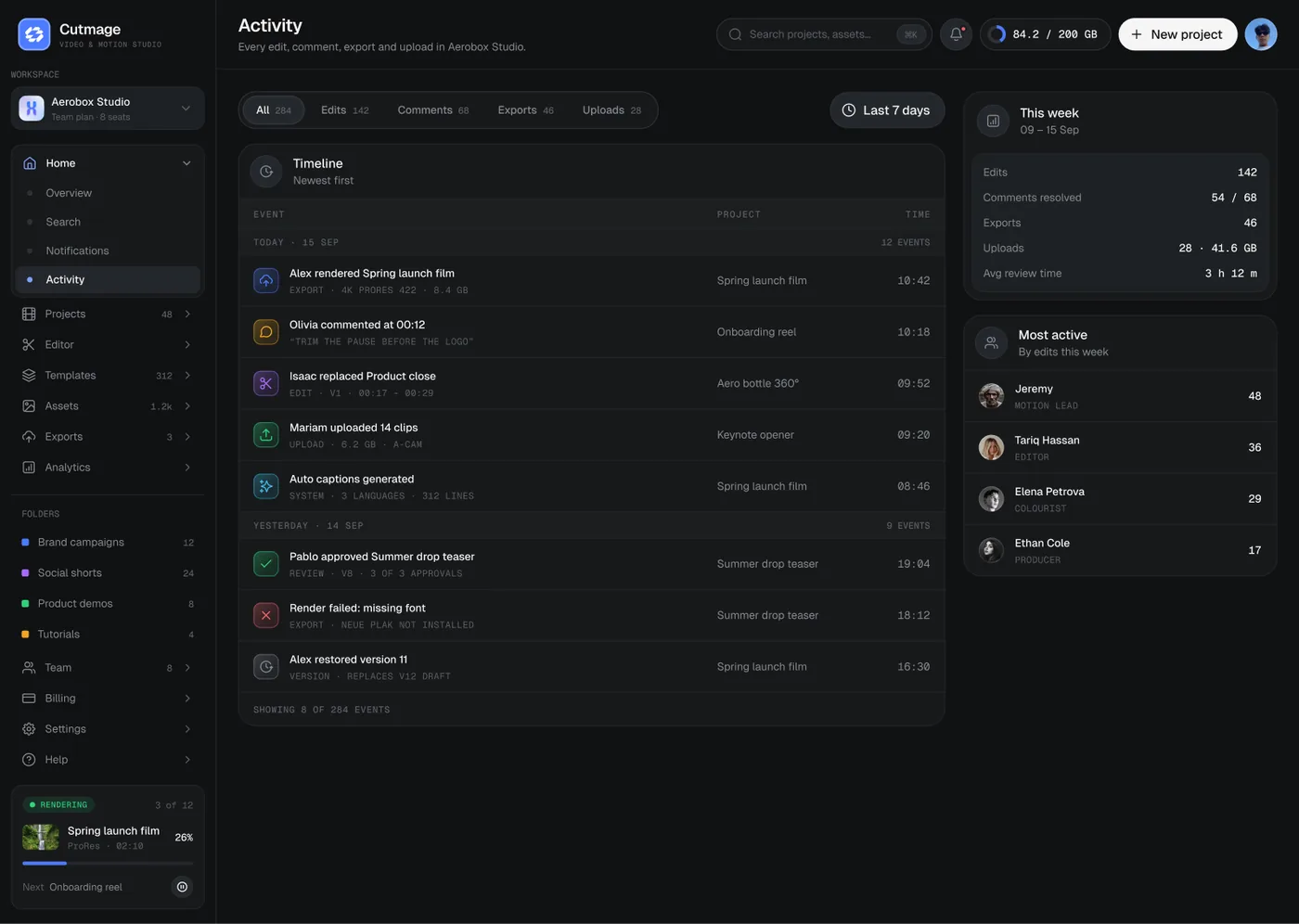Click the Cutmage logo icon
The image size is (1299, 924).
[x=34, y=34]
